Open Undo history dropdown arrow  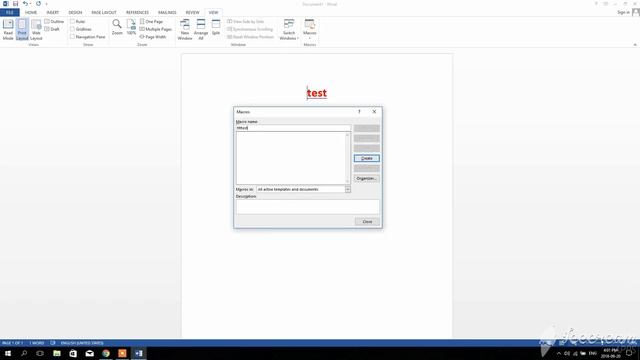coord(30,4)
